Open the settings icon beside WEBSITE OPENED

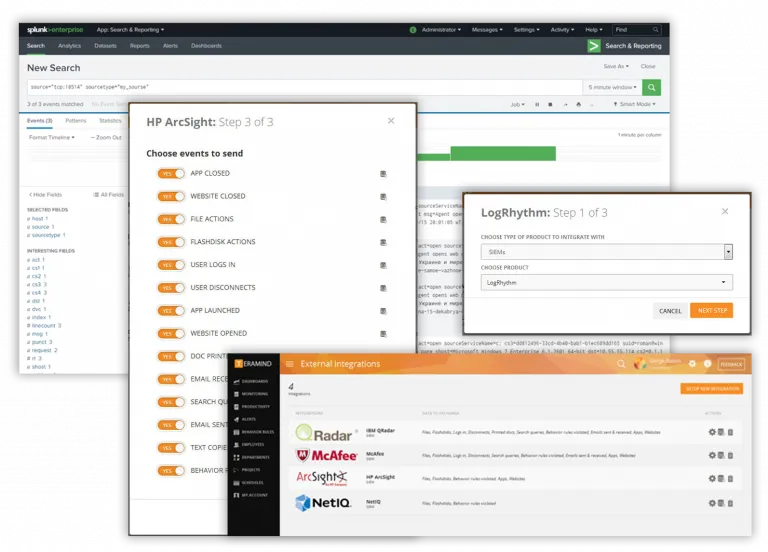[383, 334]
